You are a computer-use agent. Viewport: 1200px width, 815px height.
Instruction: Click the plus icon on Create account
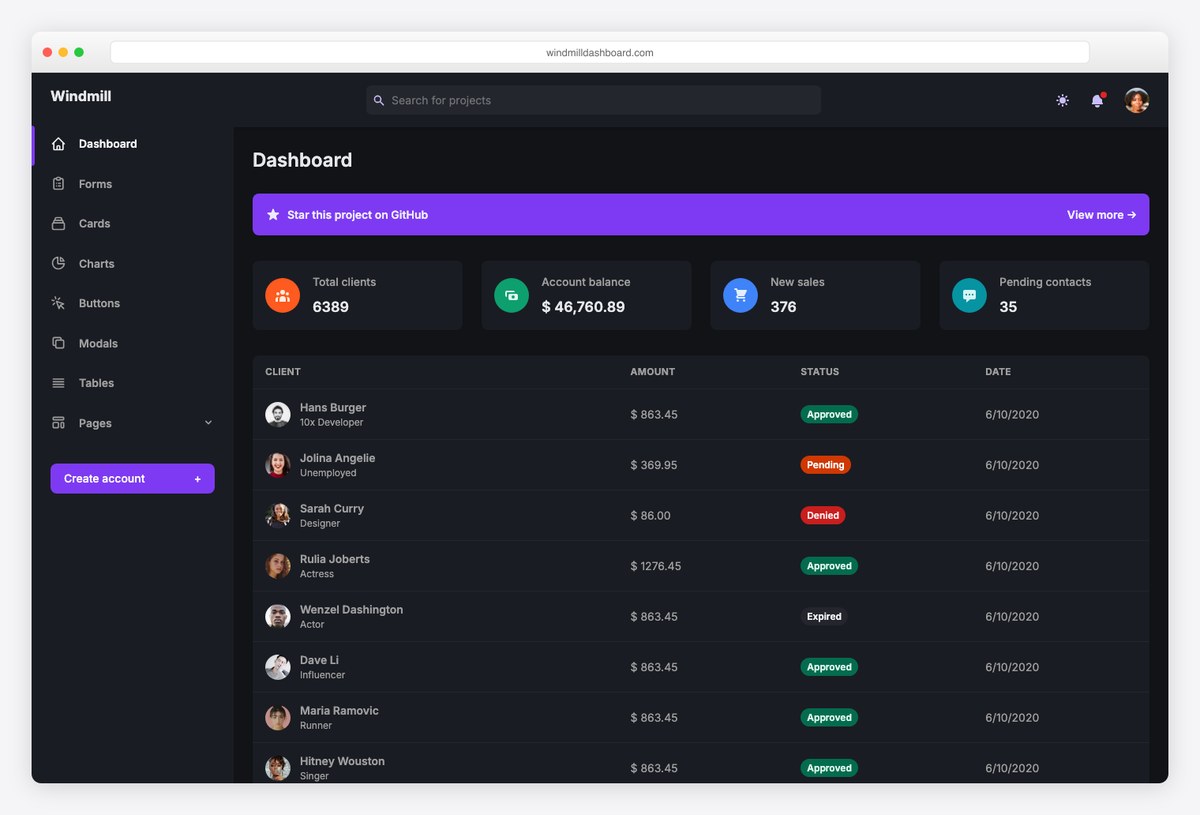(x=198, y=479)
